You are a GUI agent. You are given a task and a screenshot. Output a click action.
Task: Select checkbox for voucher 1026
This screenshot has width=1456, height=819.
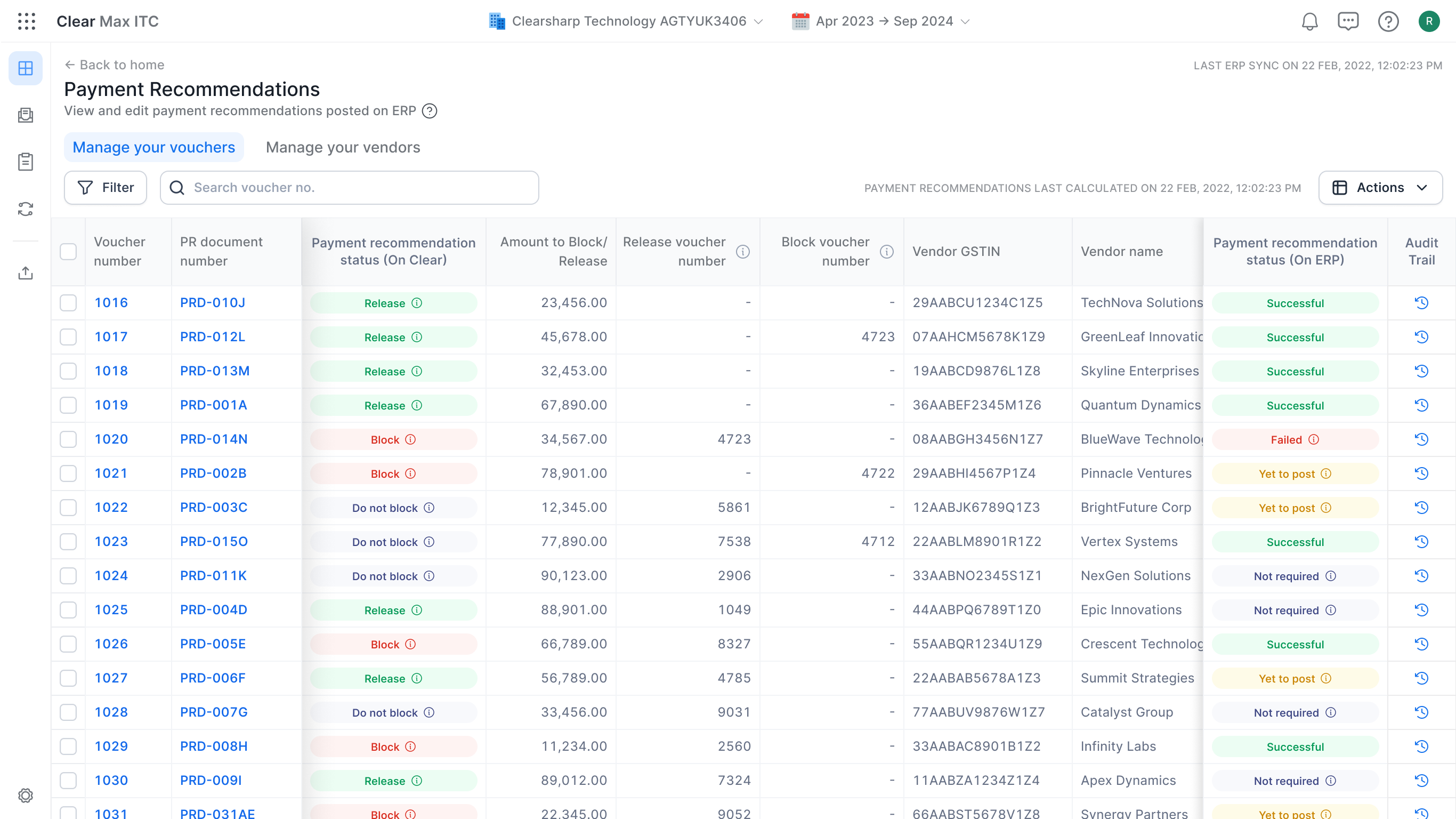(x=68, y=644)
